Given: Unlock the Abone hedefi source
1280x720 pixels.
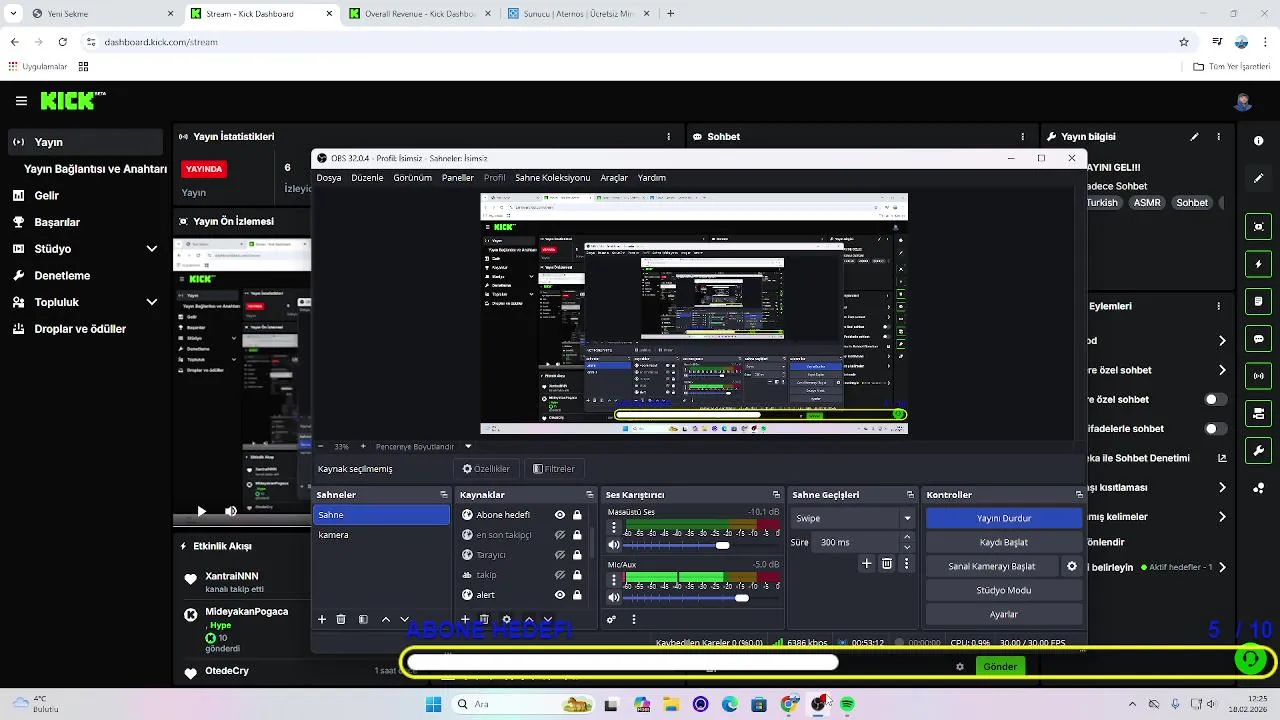Looking at the screenshot, I should click(577, 515).
